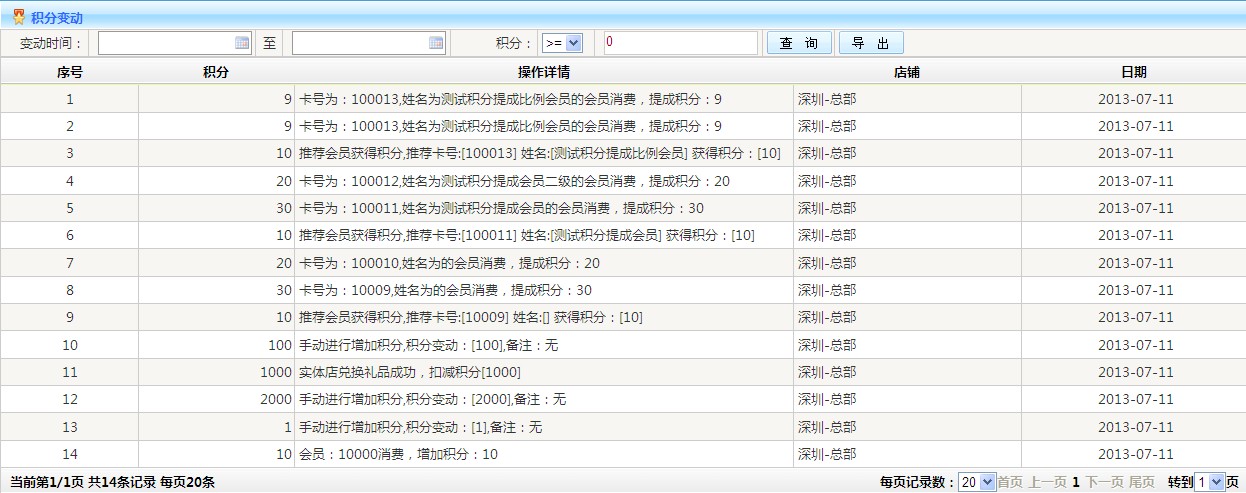The width and height of the screenshot is (1246, 493).
Task: Expand the >= comparison operator dropdown
Action: pyautogui.click(x=561, y=43)
